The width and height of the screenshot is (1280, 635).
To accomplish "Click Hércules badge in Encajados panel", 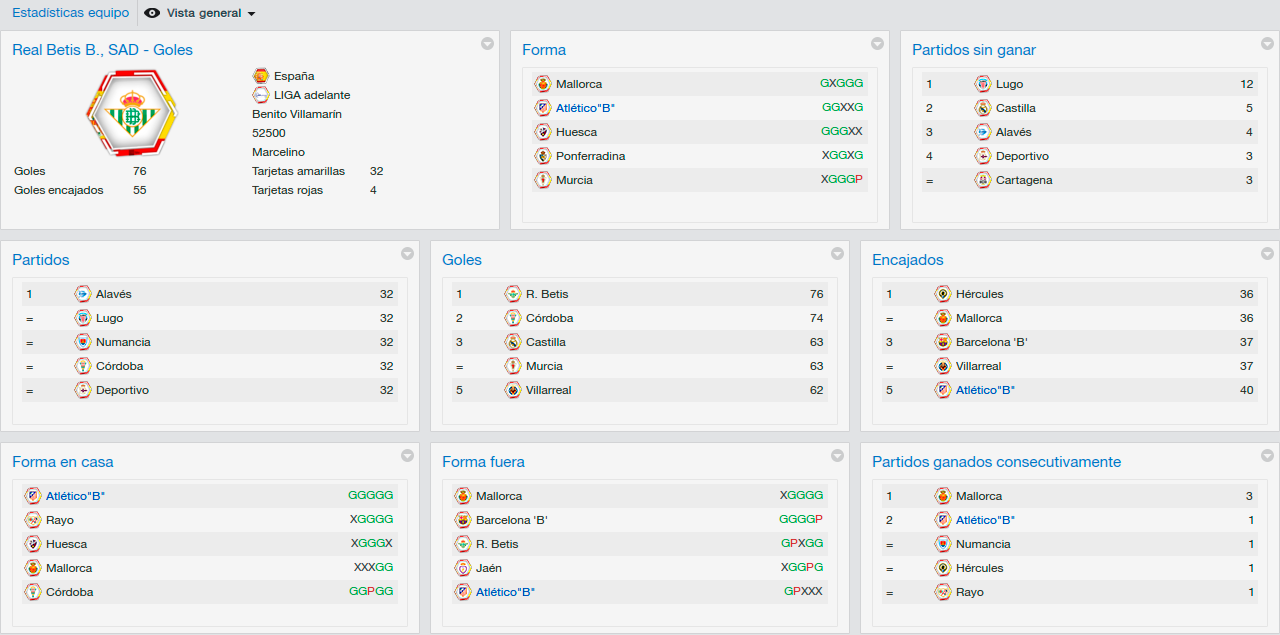I will pyautogui.click(x=943, y=294).
